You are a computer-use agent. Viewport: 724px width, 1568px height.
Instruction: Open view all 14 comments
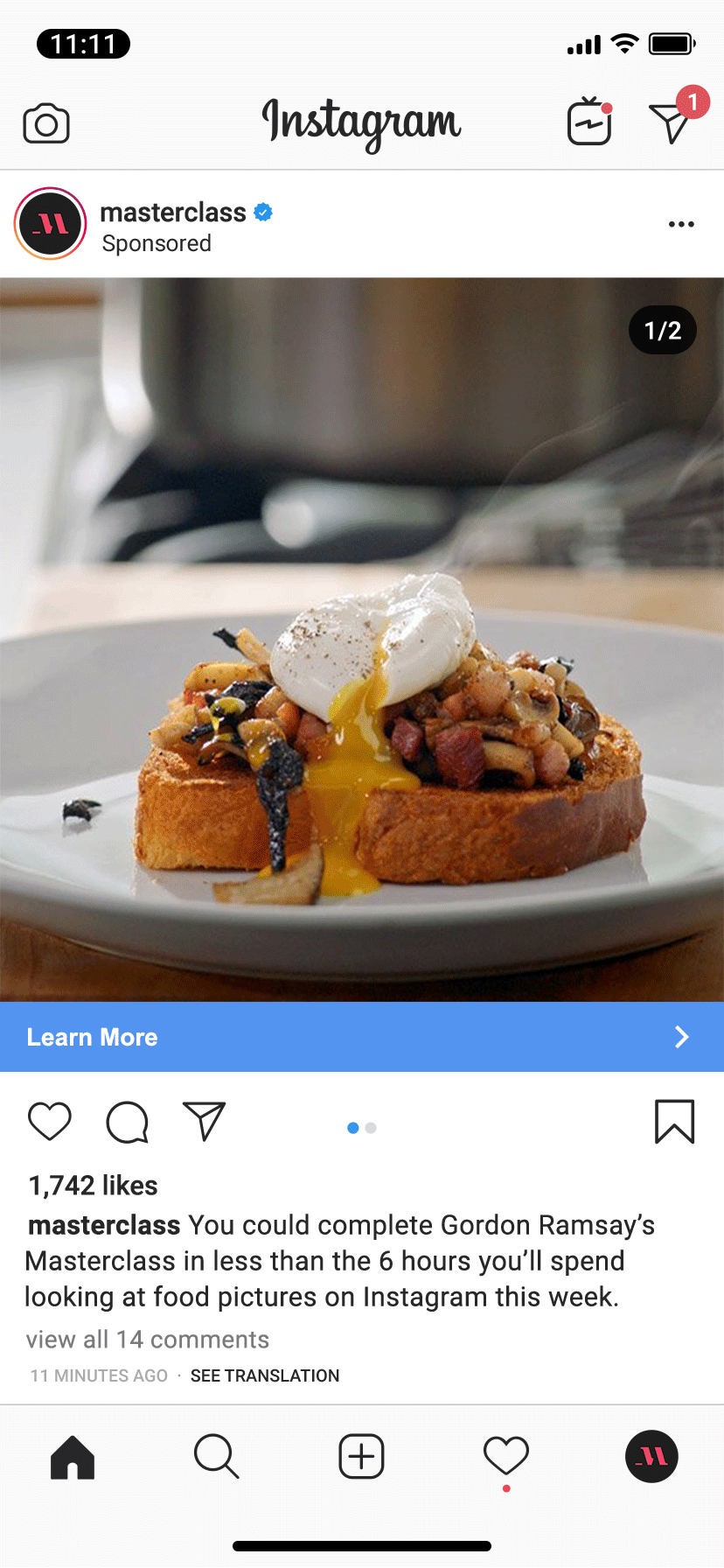[148, 1340]
